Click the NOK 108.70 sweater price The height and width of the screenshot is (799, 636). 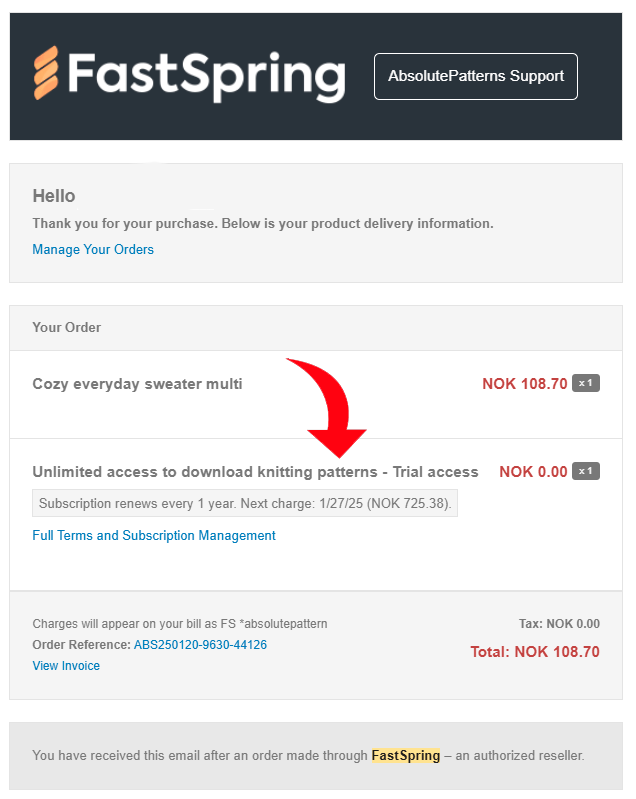tap(525, 384)
